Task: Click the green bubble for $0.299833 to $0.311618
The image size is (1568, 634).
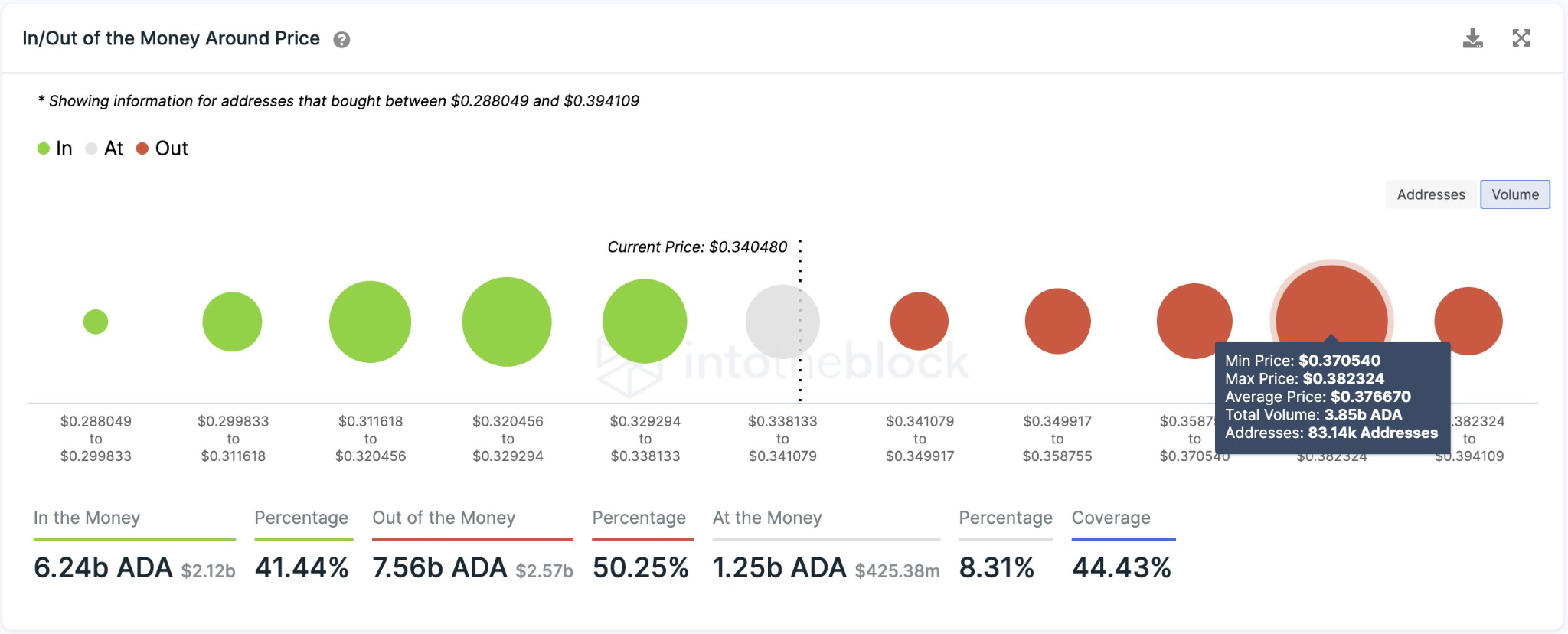Action: coord(232,322)
